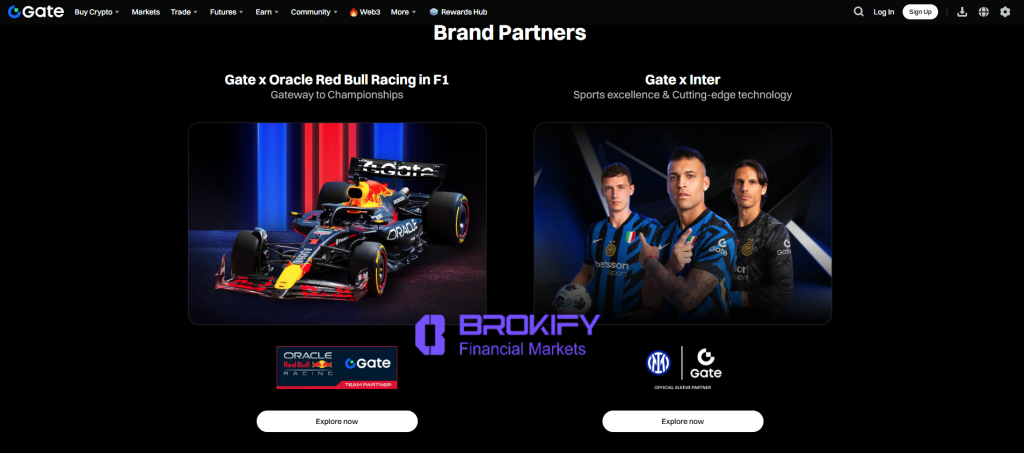Click the Web3 flame icon
The height and width of the screenshot is (453, 1024).
coord(353,12)
